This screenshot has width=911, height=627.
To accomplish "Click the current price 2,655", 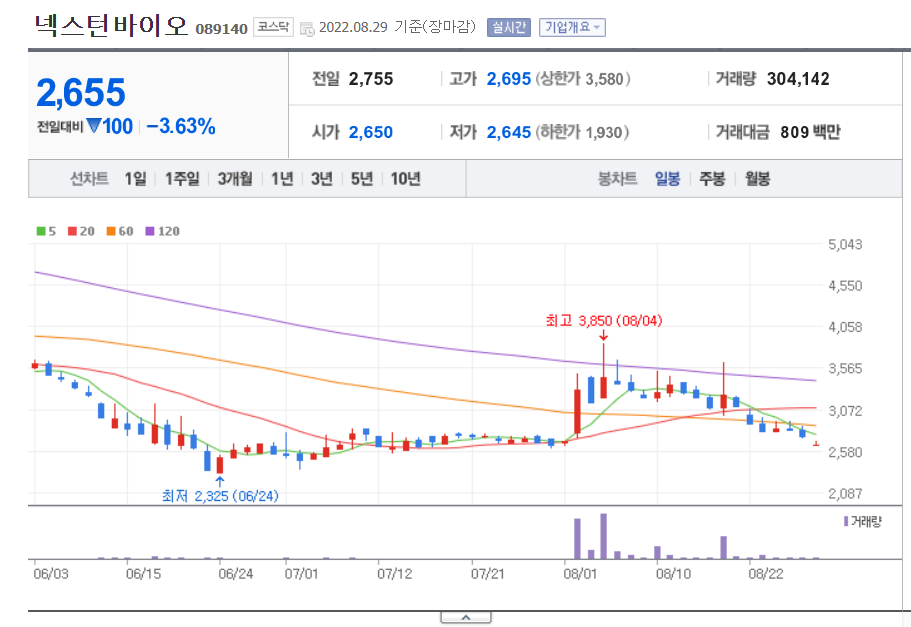I will coord(81,92).
